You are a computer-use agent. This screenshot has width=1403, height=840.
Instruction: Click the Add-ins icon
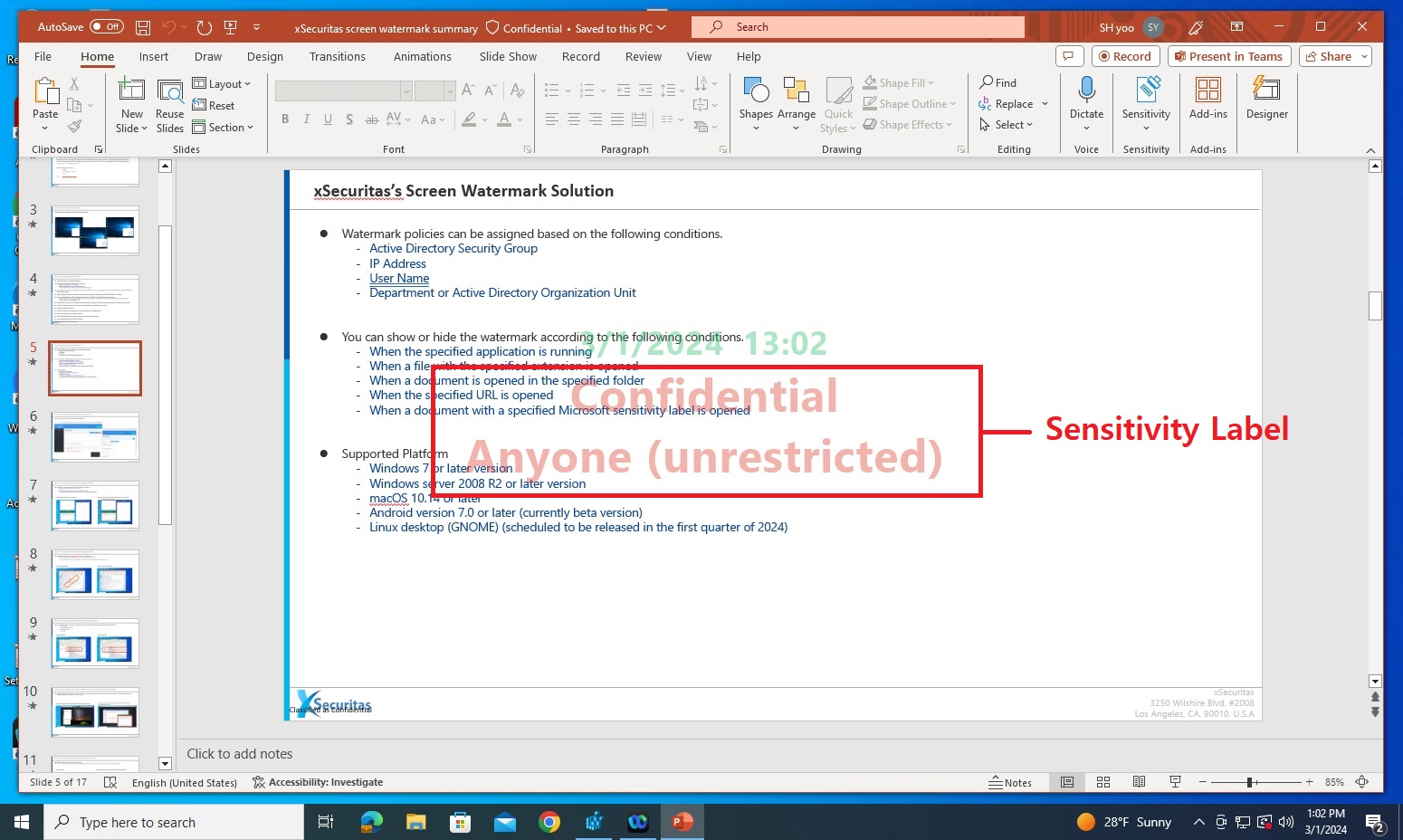click(1207, 100)
